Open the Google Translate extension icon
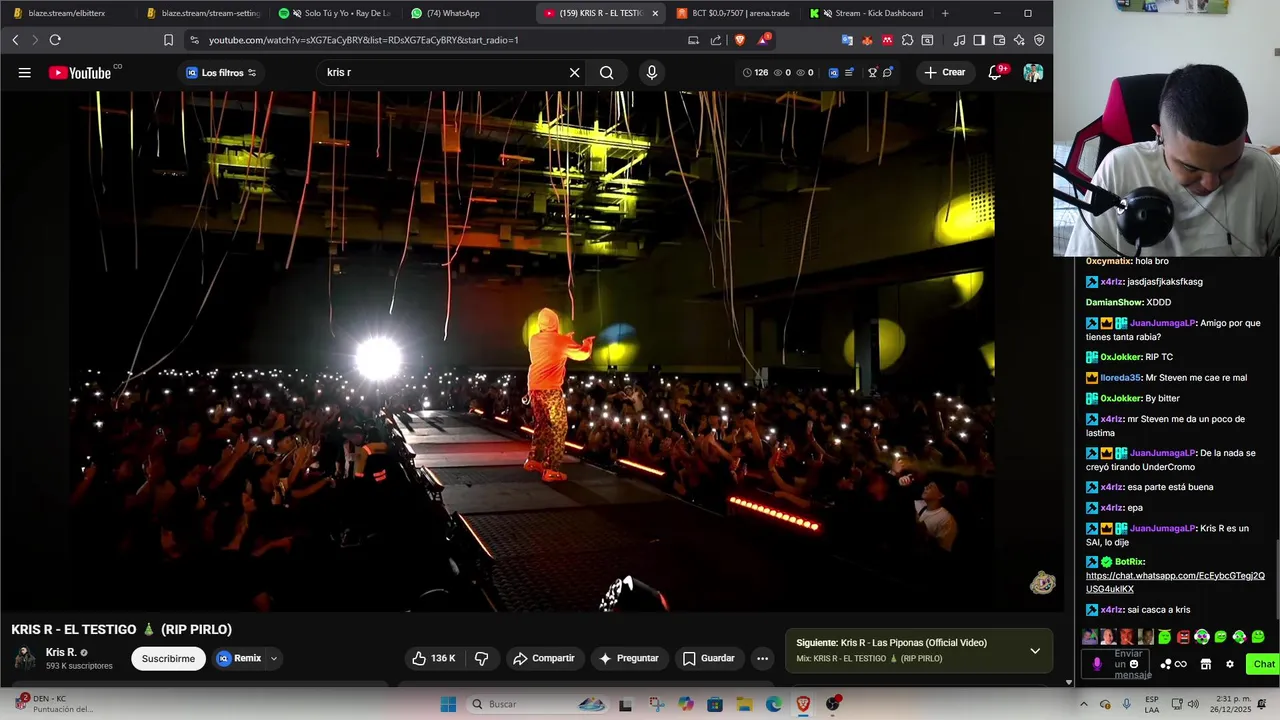The width and height of the screenshot is (1280, 720). [847, 40]
